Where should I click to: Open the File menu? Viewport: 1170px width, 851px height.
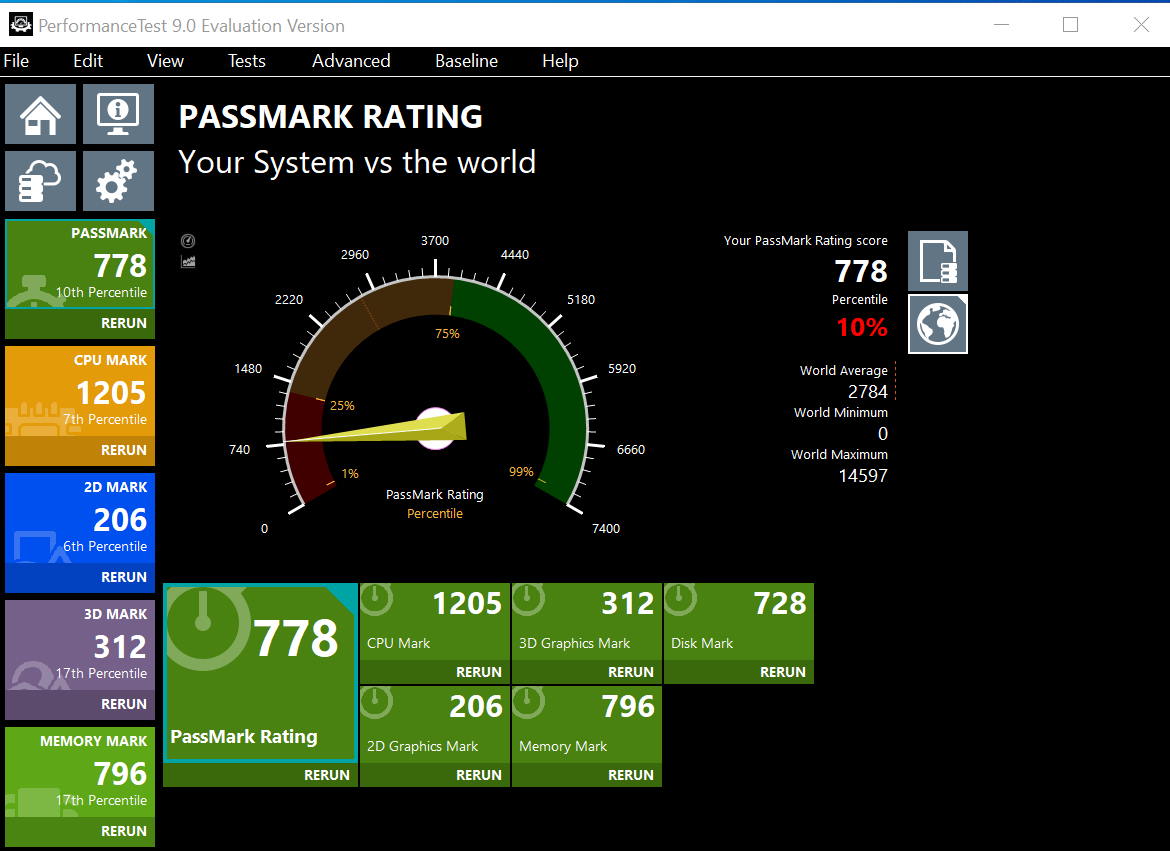(16, 60)
